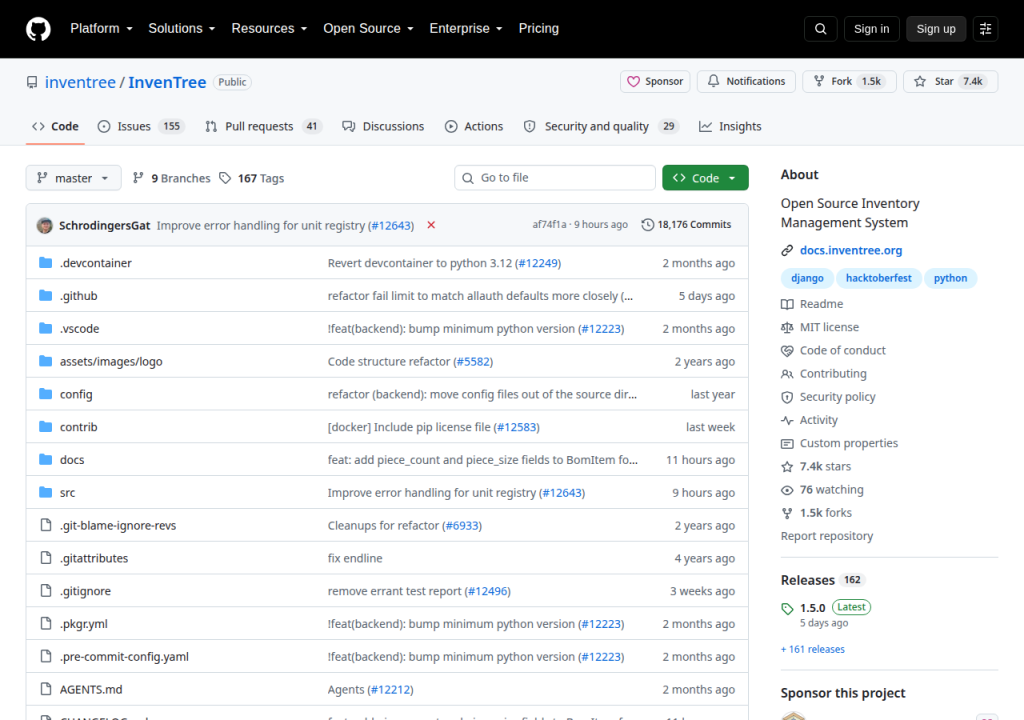Click the book icon next to Readme
This screenshot has width=1024, height=720.
click(x=787, y=304)
